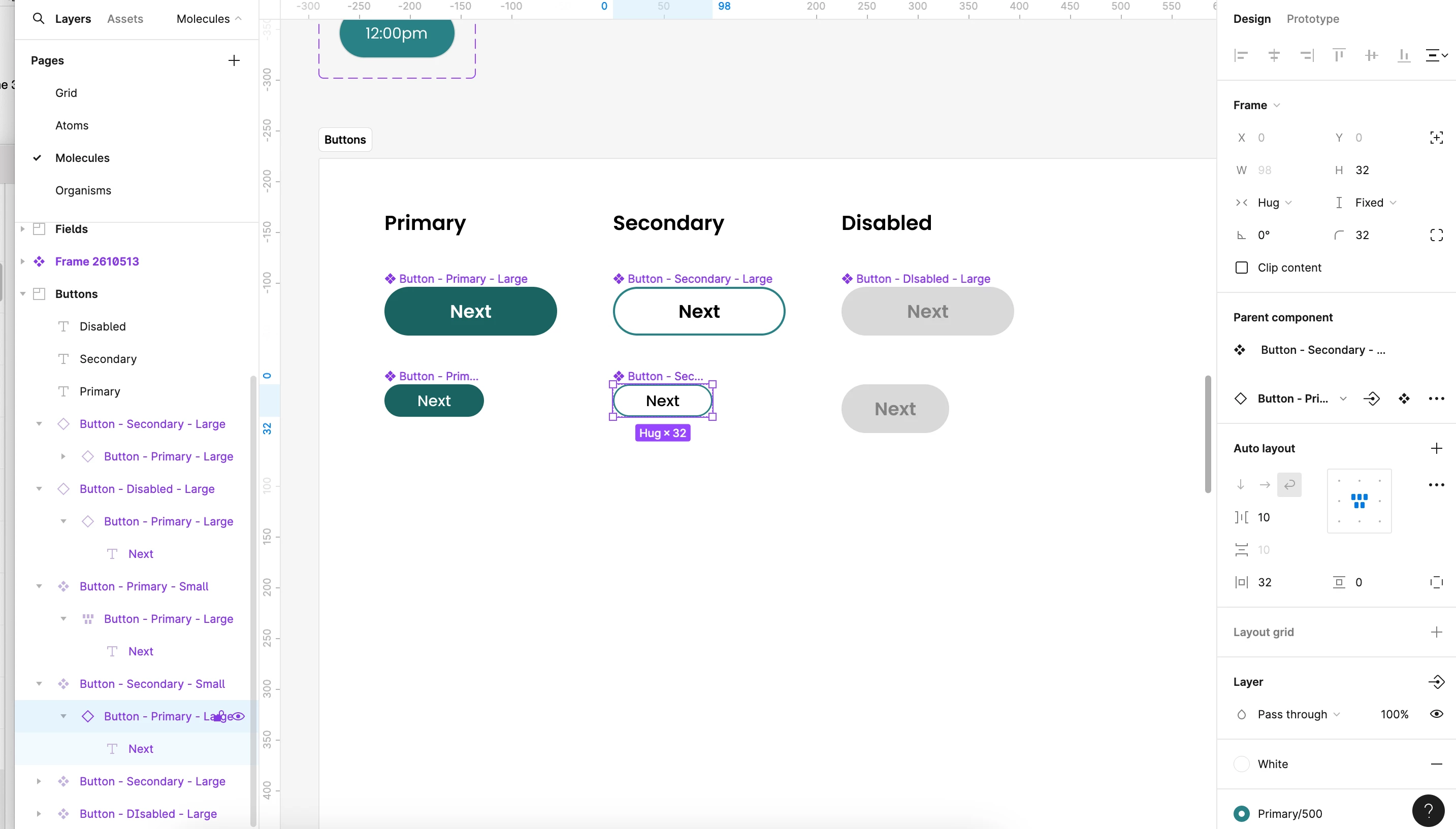
Task: Add a layout grid
Action: pyautogui.click(x=1437, y=632)
